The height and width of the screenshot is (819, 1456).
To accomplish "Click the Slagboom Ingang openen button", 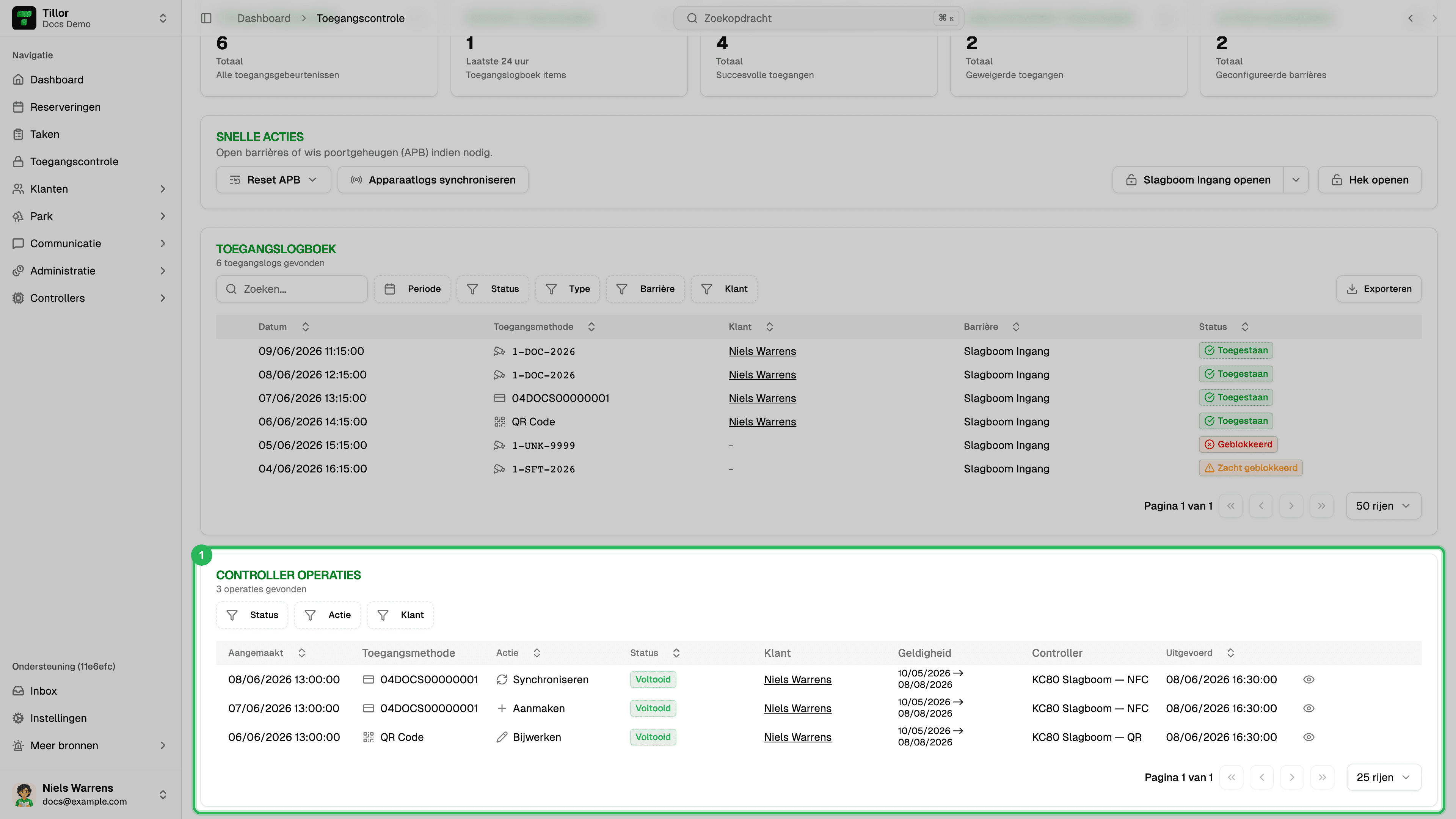I will 1198,180.
